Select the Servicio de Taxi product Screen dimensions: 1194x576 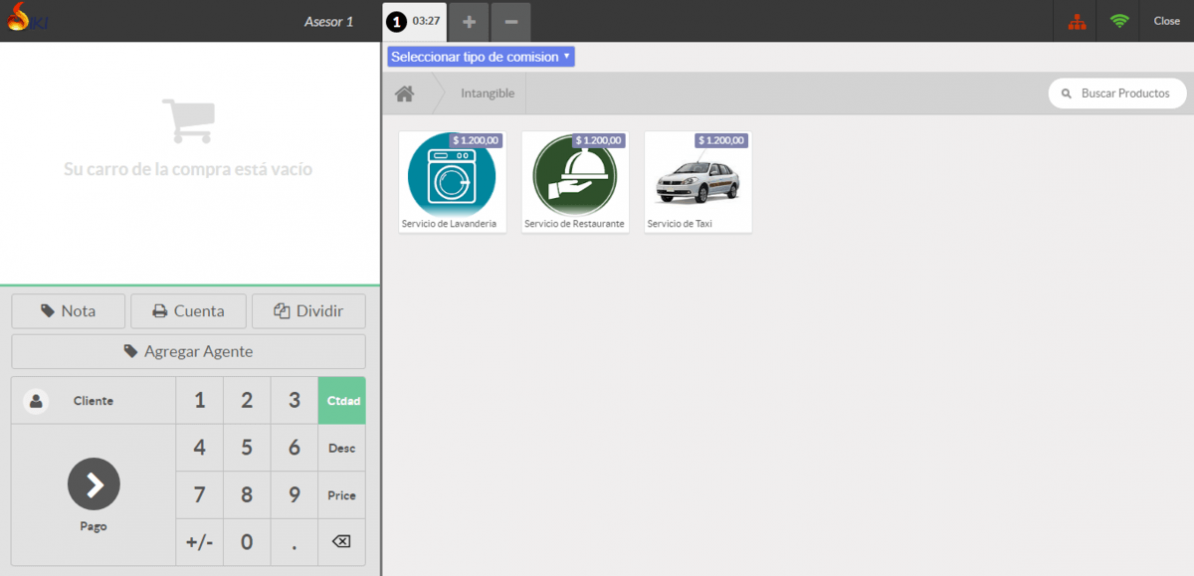[697, 182]
